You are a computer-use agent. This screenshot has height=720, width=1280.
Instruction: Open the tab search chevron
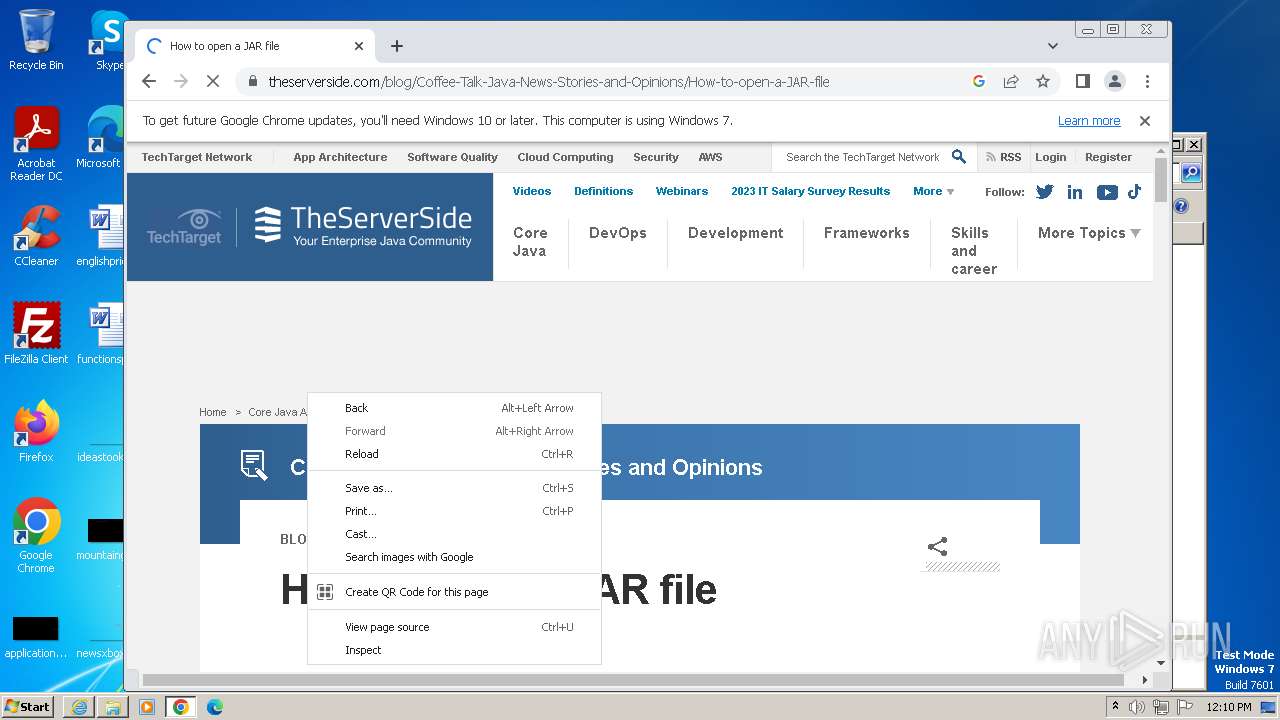(1053, 46)
